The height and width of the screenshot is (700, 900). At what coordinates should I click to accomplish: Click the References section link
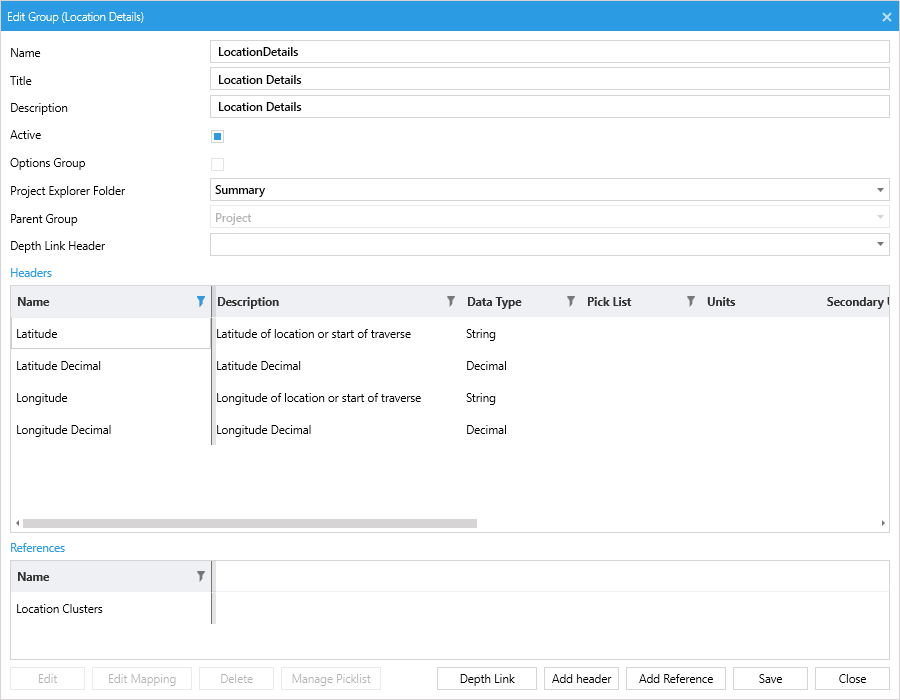[x=37, y=548]
